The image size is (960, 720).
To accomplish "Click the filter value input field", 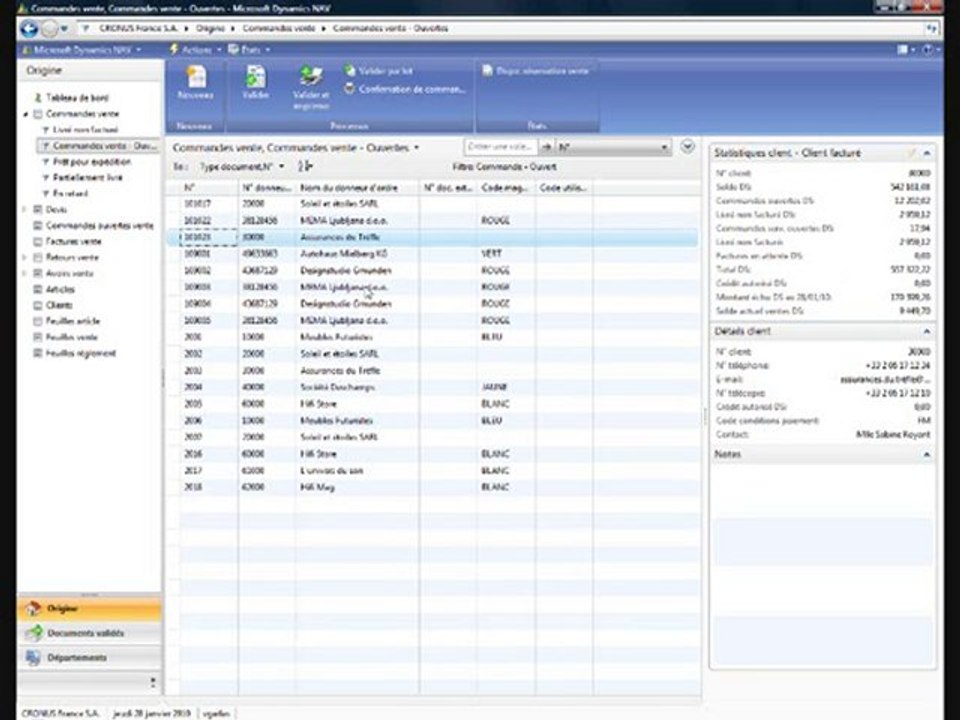I will pyautogui.click(x=500, y=147).
